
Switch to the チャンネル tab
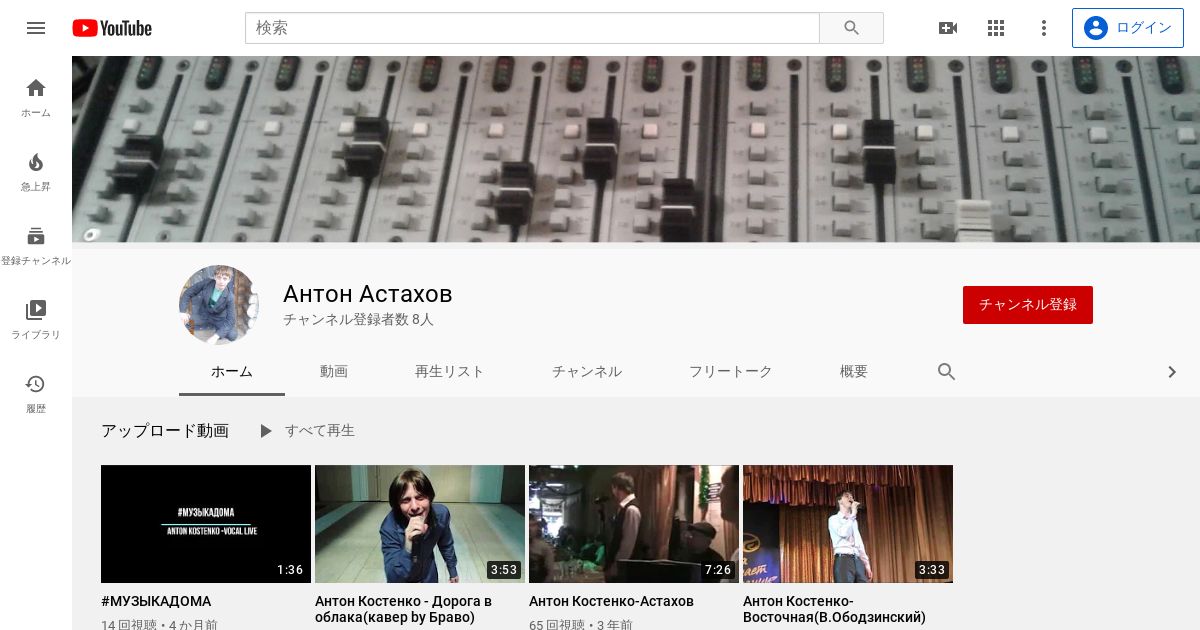click(587, 372)
